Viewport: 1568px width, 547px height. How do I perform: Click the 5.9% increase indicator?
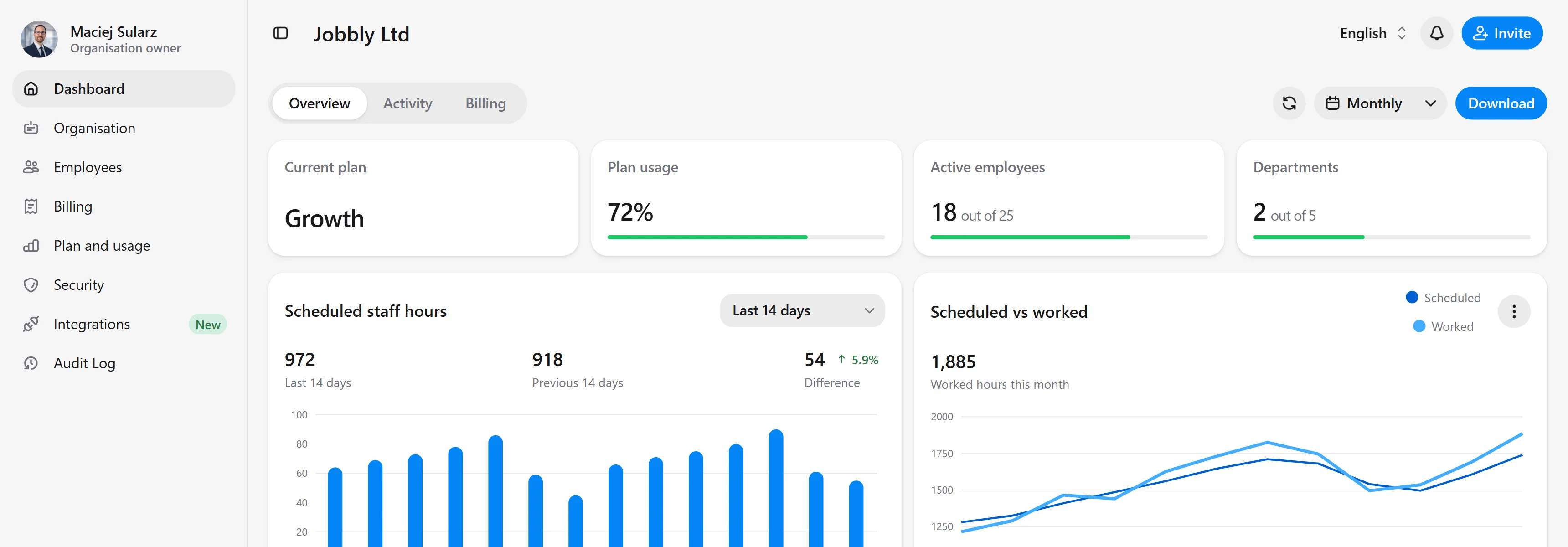(858, 360)
